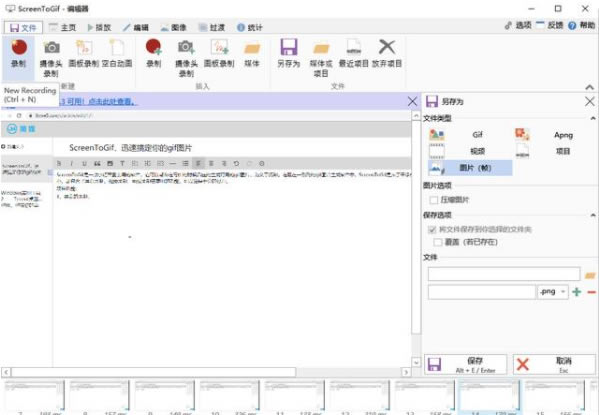
Task: Insert a recording via 录制 in 插入 group
Action: tap(154, 53)
